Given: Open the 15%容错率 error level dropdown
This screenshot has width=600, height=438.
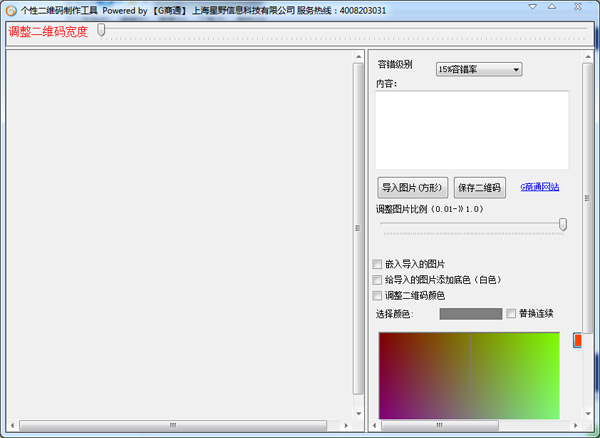Looking at the screenshot, I should click(479, 70).
